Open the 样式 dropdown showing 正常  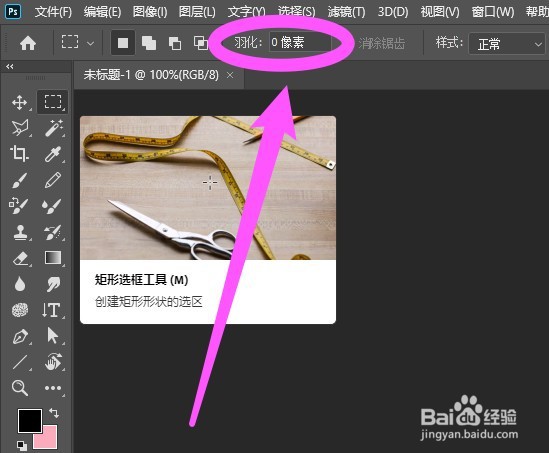coord(507,44)
